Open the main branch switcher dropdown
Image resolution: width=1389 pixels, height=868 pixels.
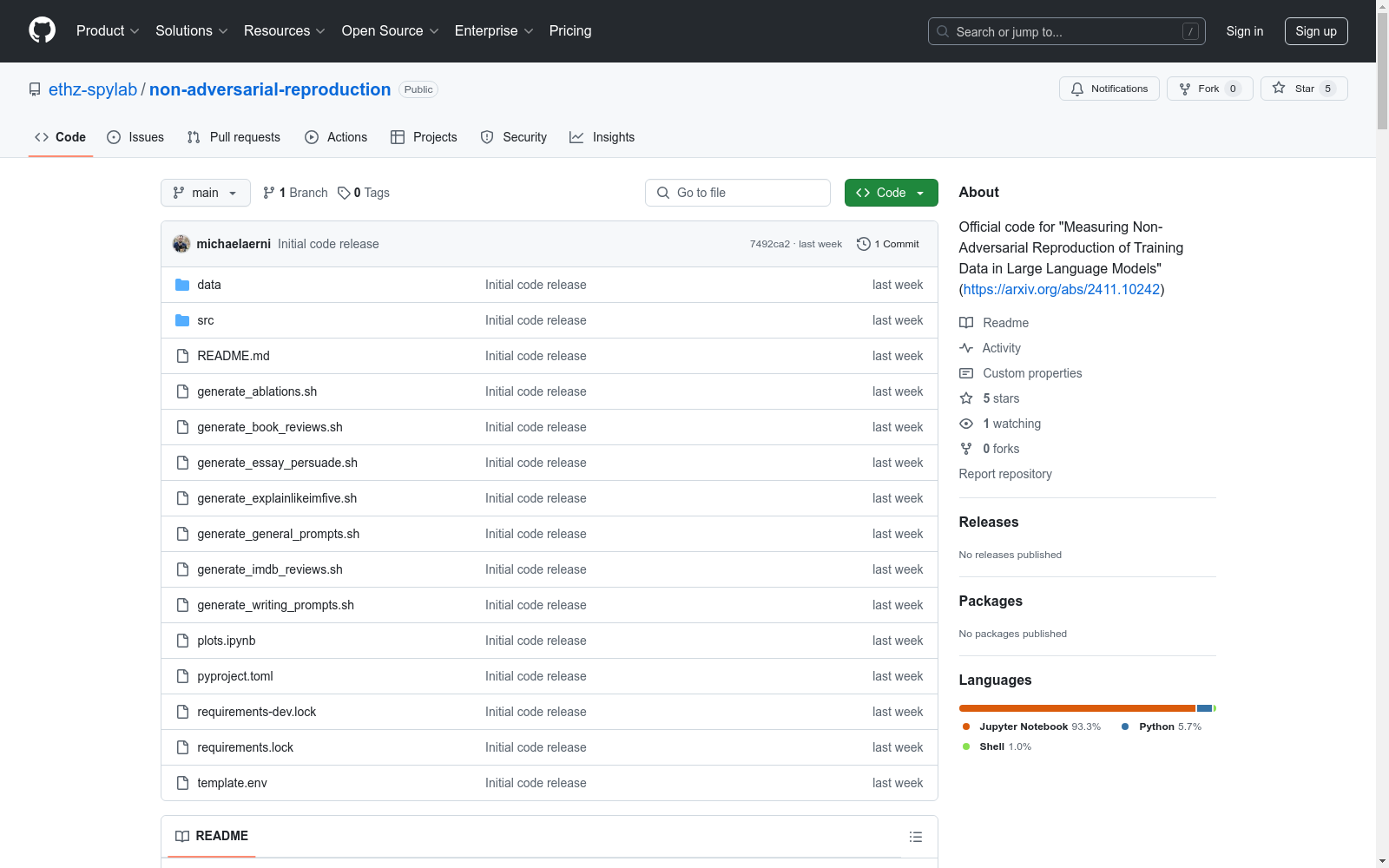[206, 193]
